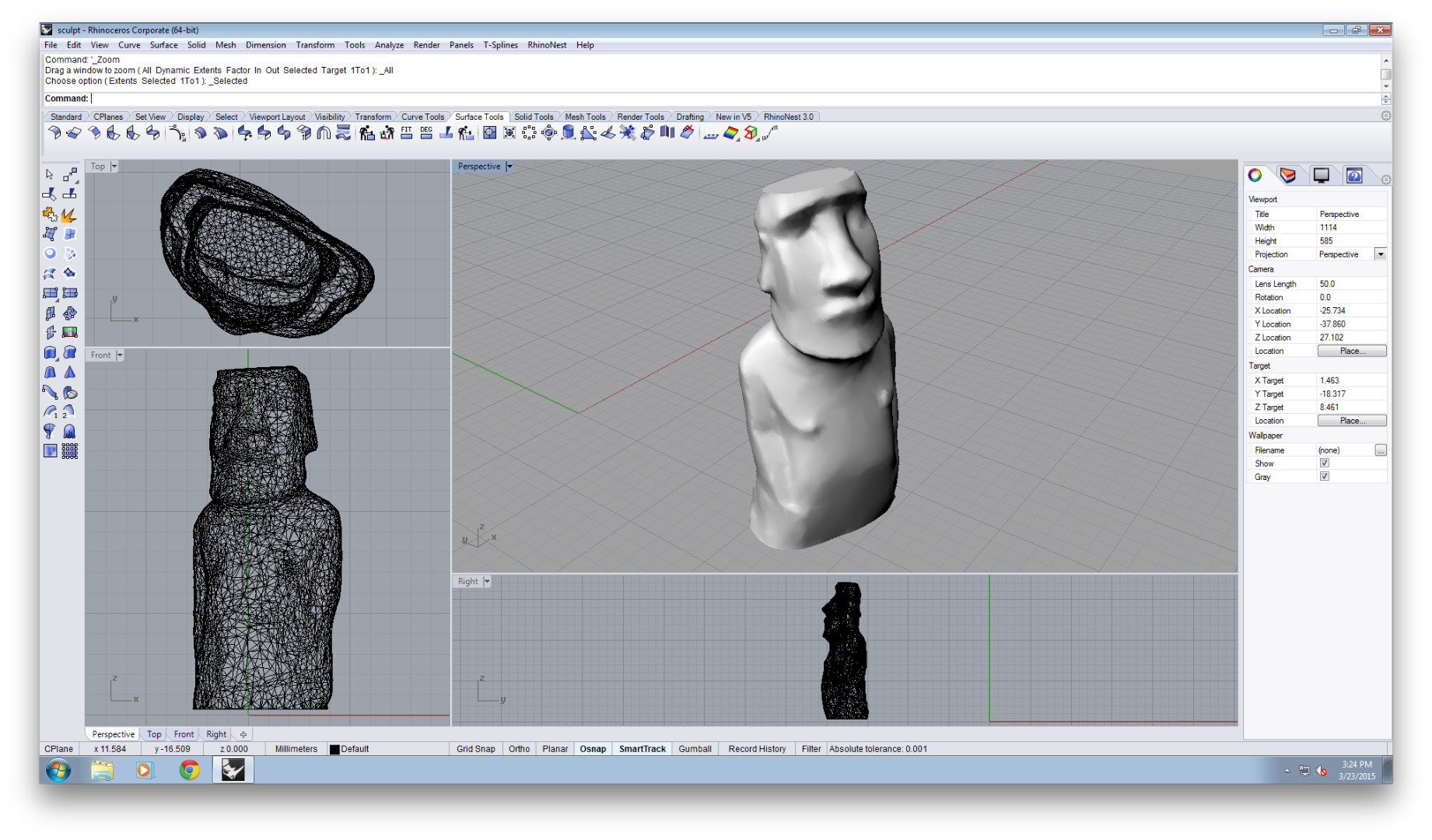This screenshot has height=840, width=1432.
Task: Select the sphere (blue torus-like) tool in the sidebar
Action: [x=50, y=254]
